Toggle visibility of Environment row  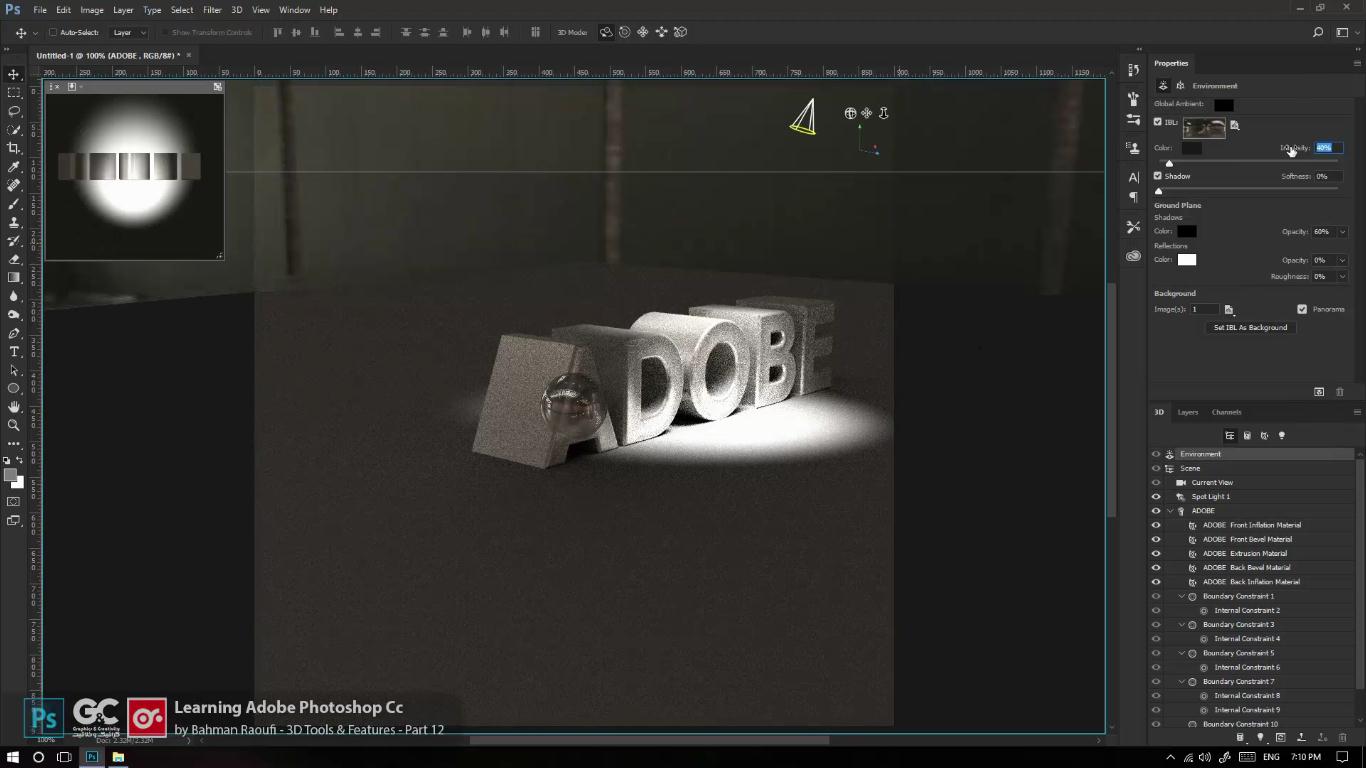[1156, 454]
